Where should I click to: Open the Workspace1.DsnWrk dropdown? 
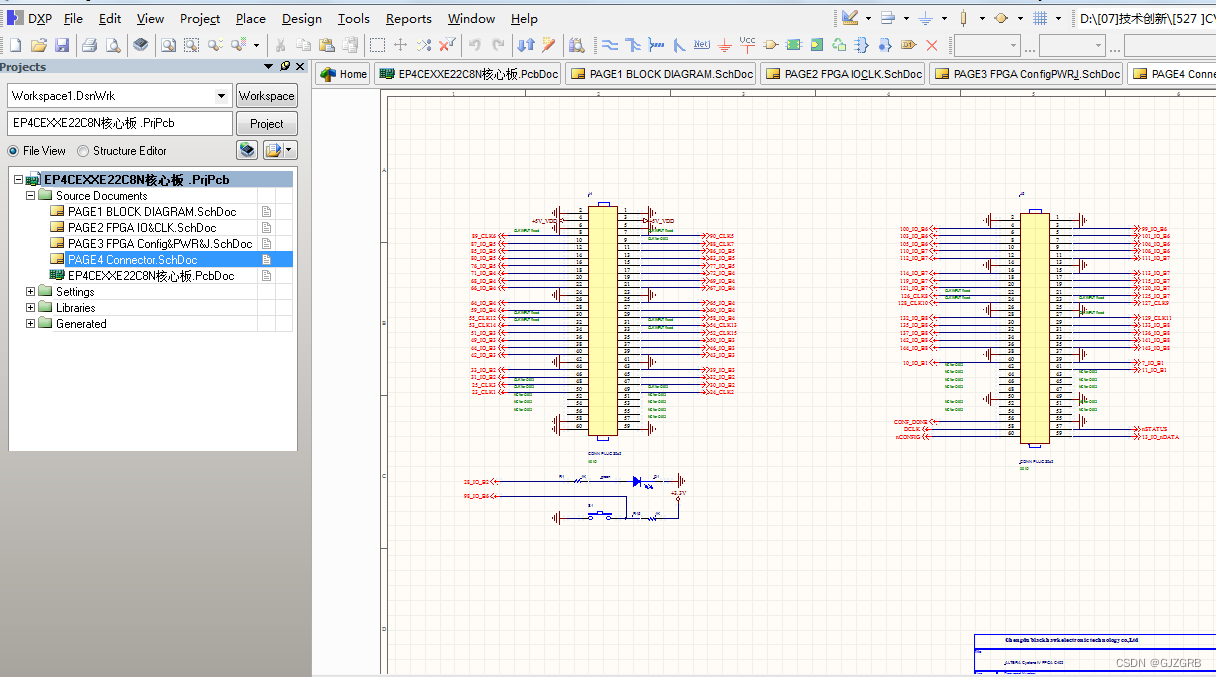coord(222,96)
